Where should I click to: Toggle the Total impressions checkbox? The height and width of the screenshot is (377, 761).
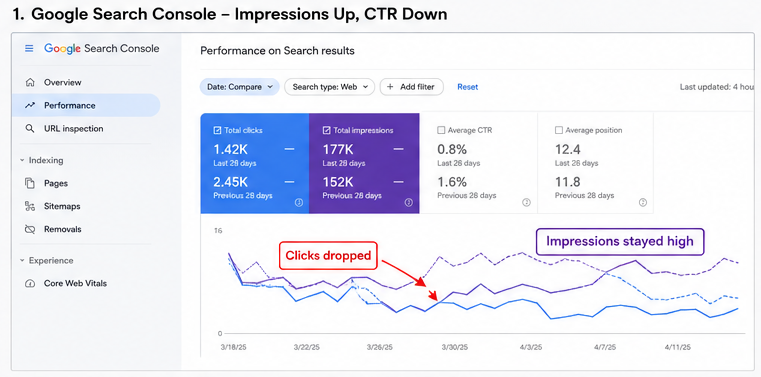click(x=326, y=130)
